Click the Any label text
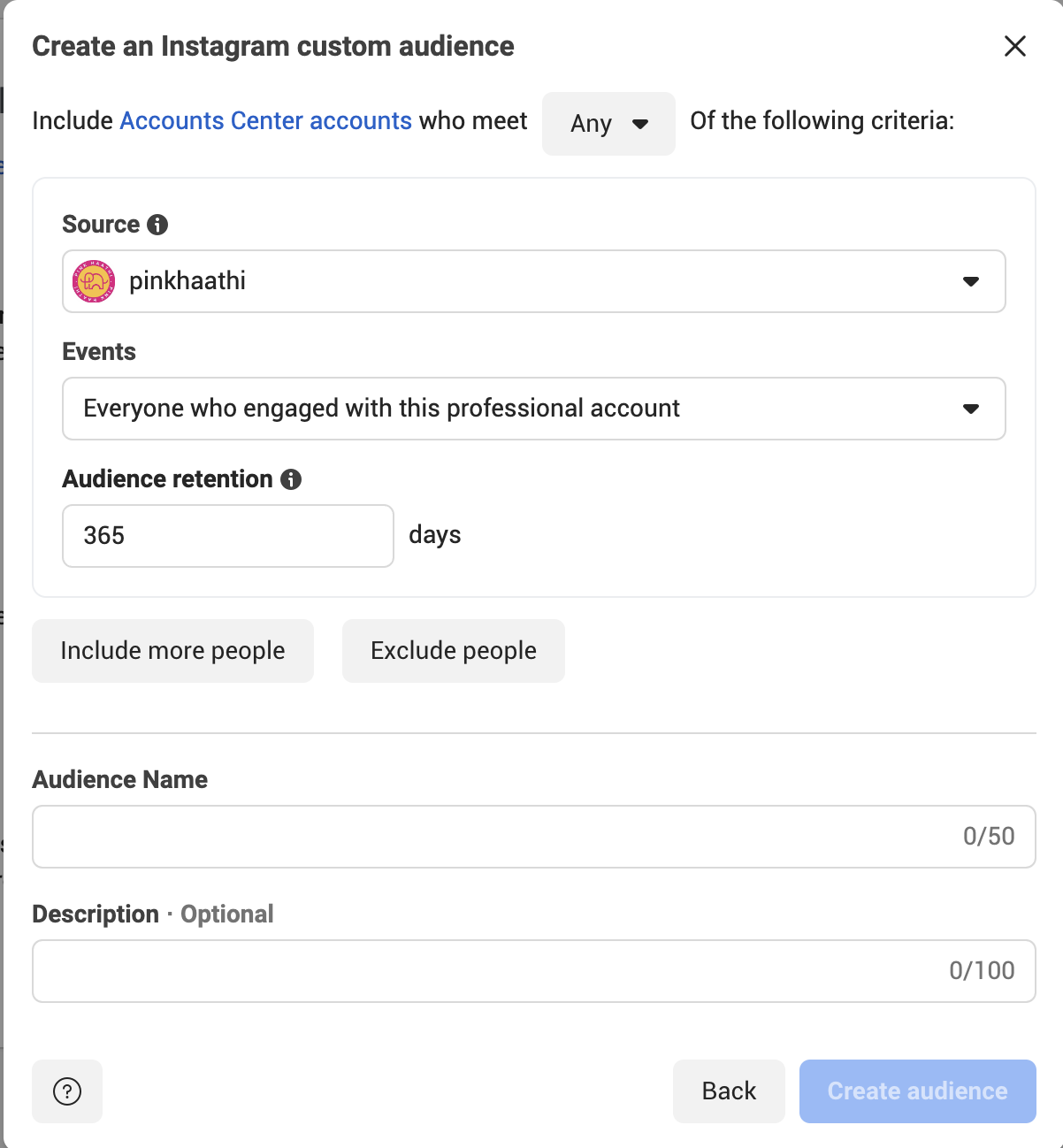 coord(591,124)
